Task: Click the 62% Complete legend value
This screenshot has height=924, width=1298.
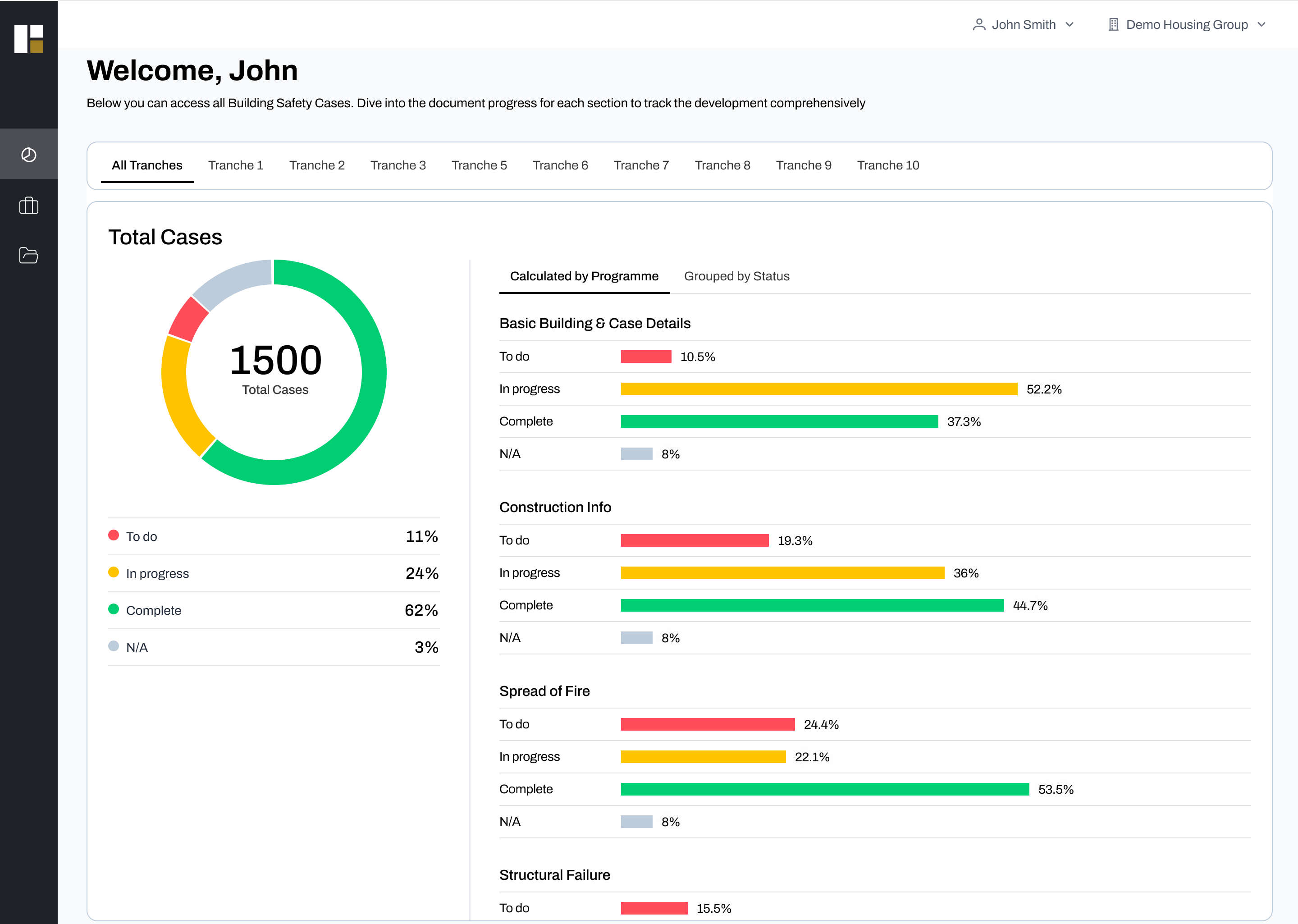Action: point(421,610)
